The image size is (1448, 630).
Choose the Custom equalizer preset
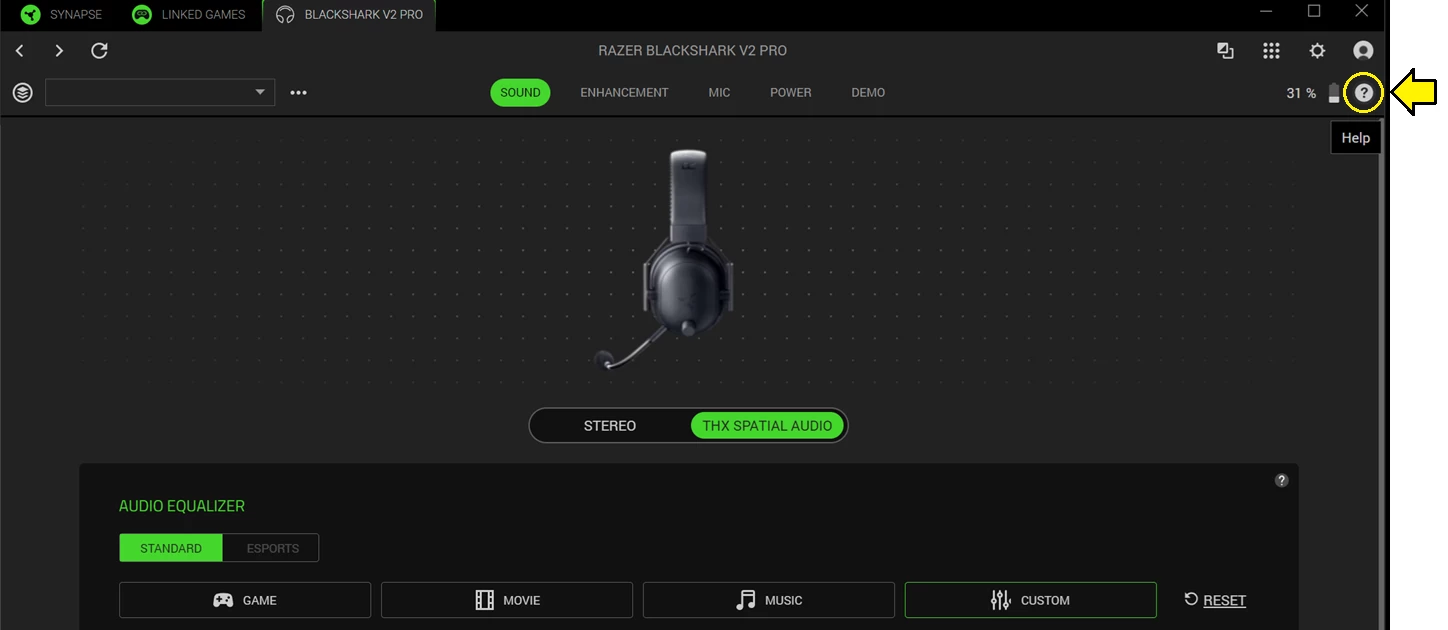(x=1031, y=600)
